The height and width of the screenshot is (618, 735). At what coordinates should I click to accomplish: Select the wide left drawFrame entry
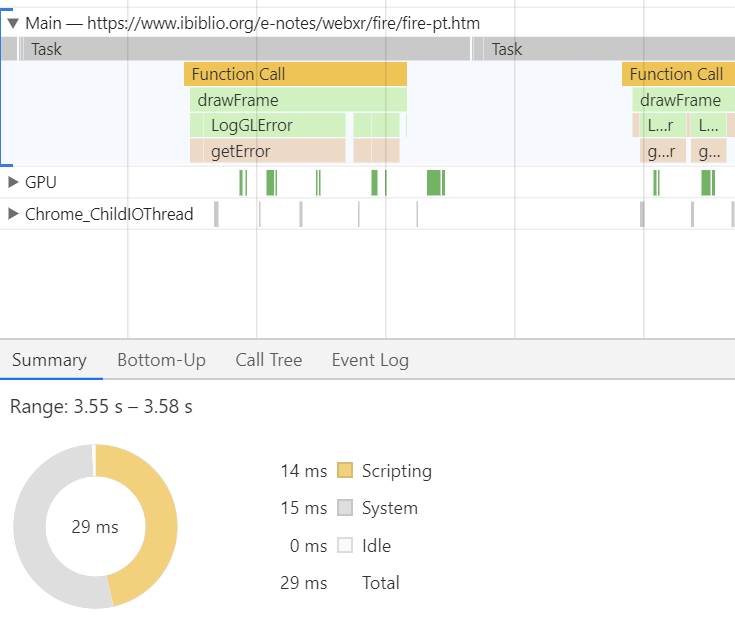pyautogui.click(x=298, y=100)
